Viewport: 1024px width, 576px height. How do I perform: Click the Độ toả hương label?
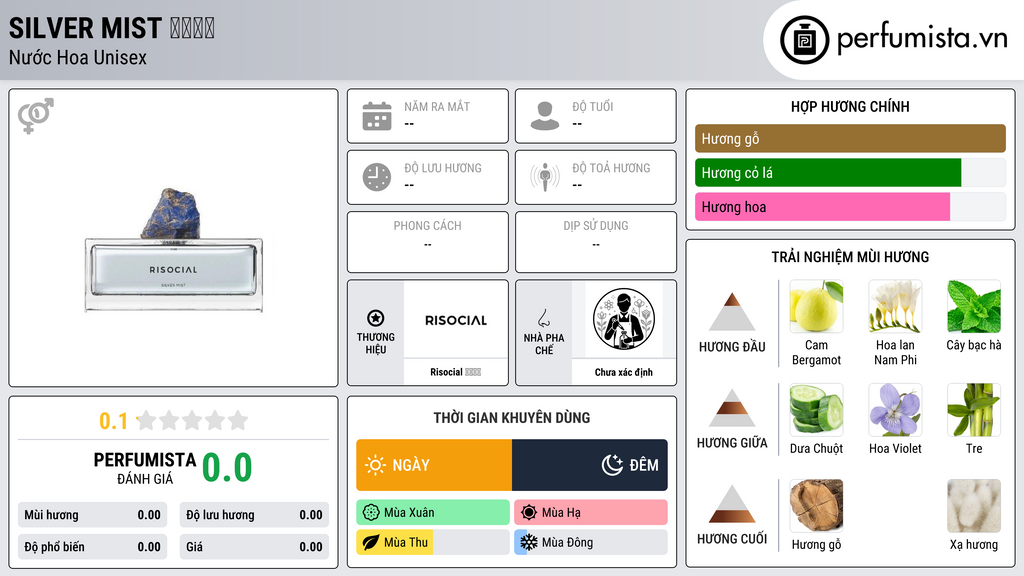[x=611, y=168]
